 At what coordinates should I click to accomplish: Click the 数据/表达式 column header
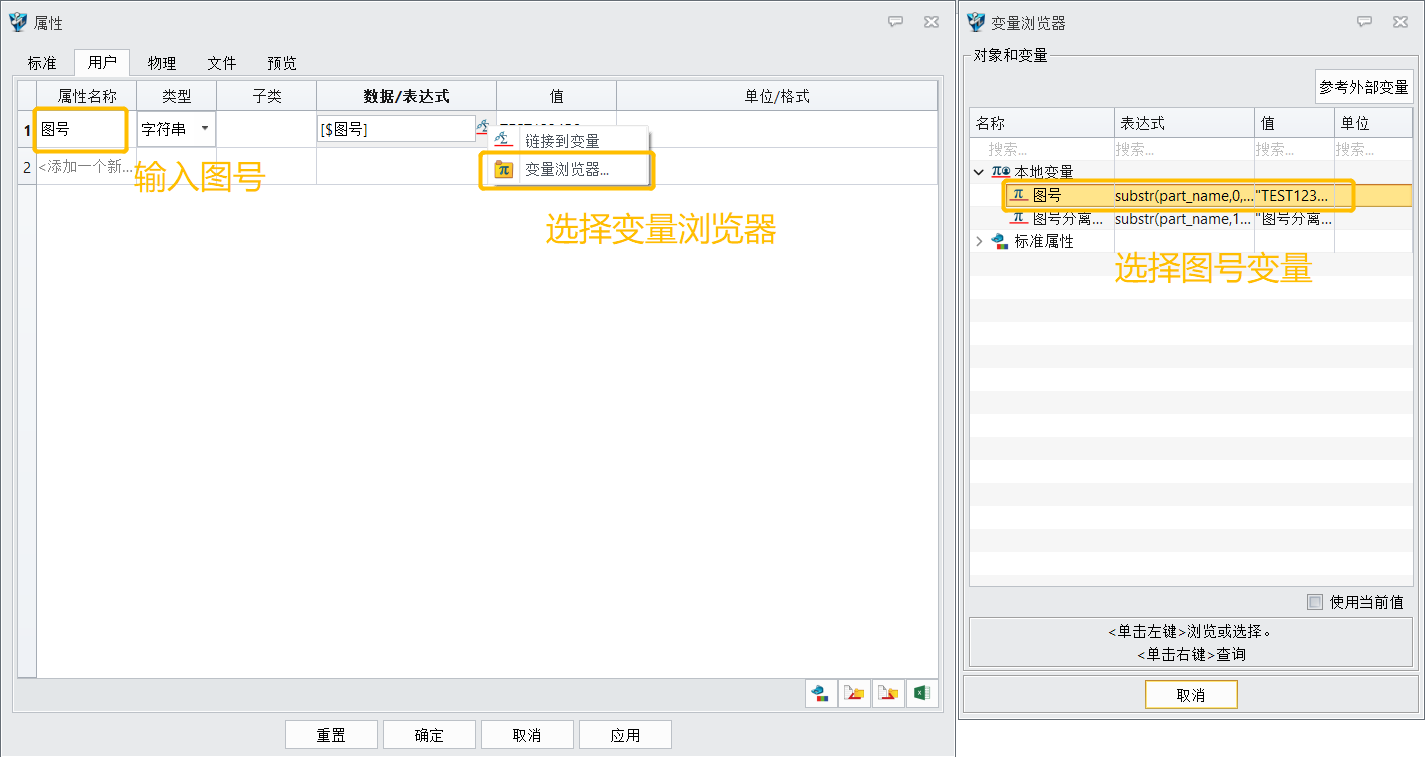407,96
